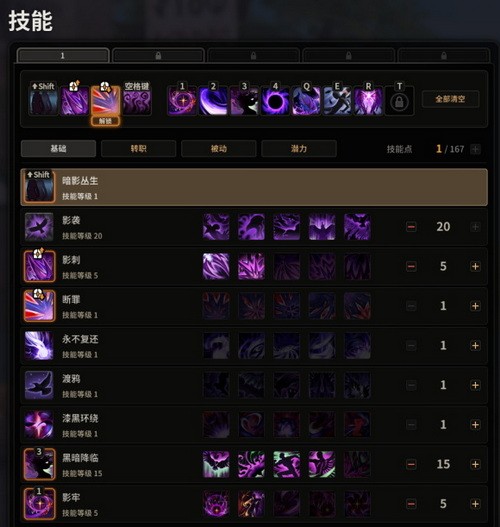
Task: Increase 影刺 skill level with plus
Action: (x=475, y=267)
